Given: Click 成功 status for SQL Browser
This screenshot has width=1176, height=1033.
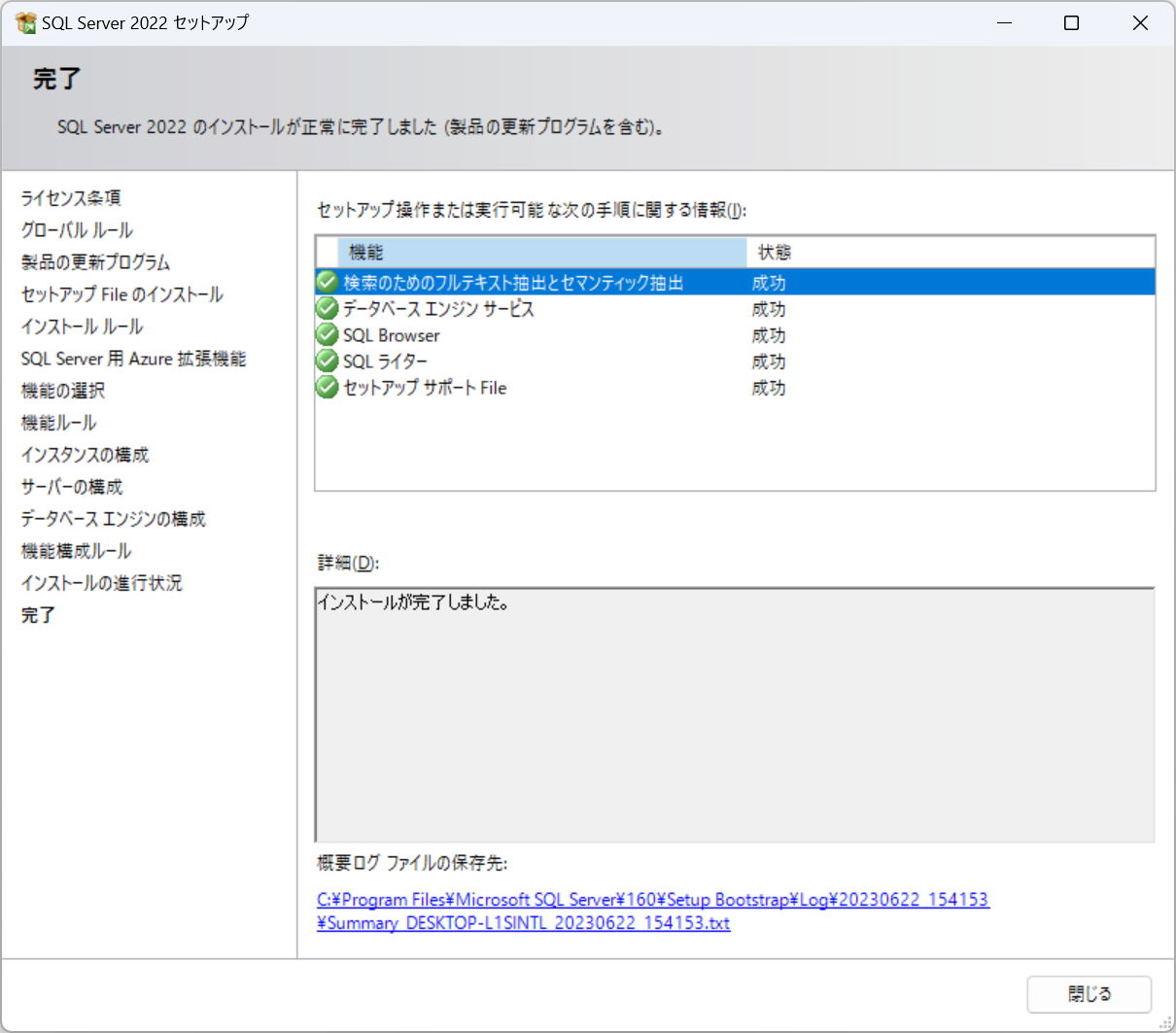Looking at the screenshot, I should (x=769, y=335).
